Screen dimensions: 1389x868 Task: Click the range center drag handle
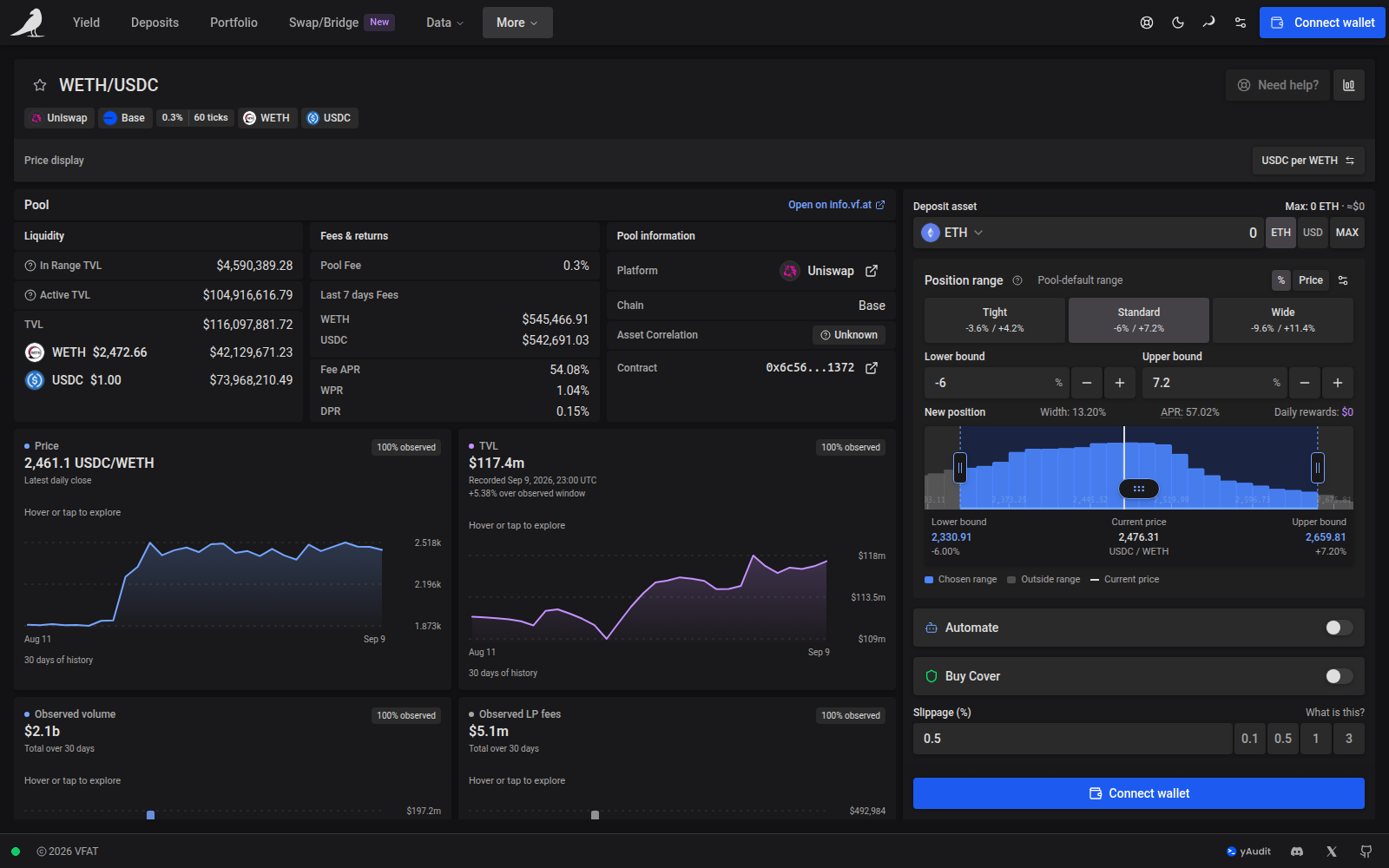point(1139,489)
